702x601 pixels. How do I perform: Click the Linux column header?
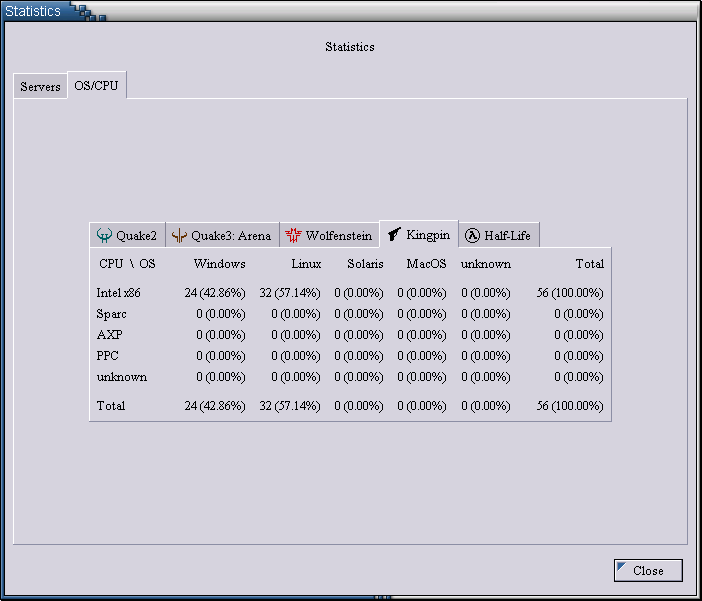pyautogui.click(x=306, y=264)
